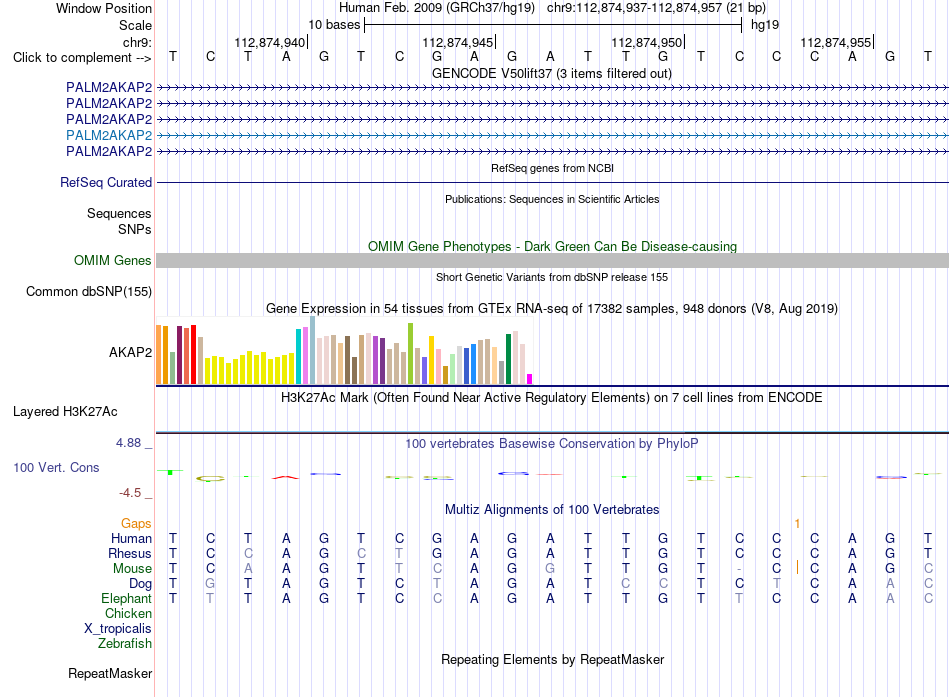Click the GENCODE V50lift37 track title
Viewport: 950px width, 697px height.
pos(551,73)
